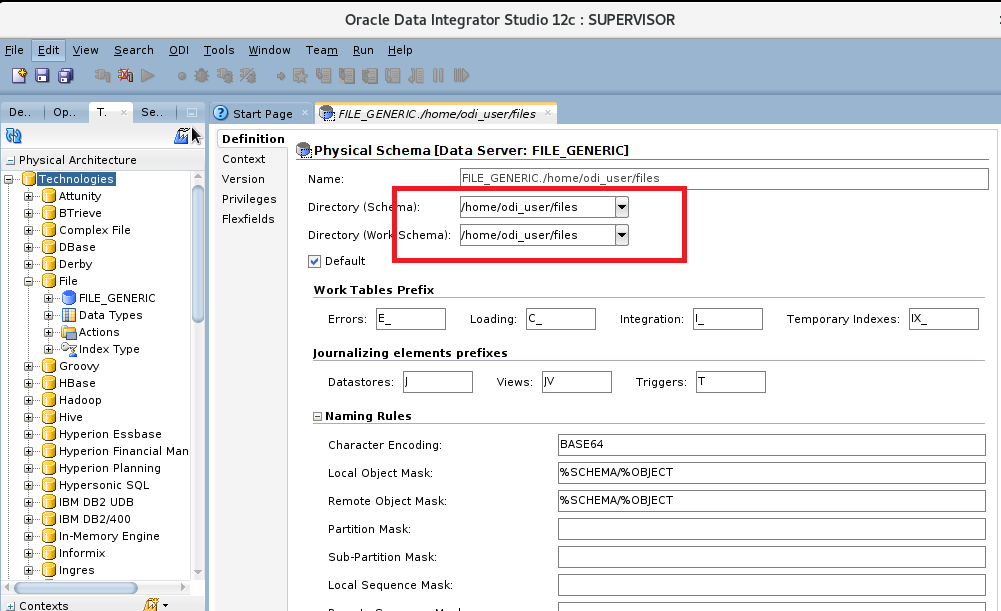Image resolution: width=1001 pixels, height=611 pixels.
Task: Select Data Types node under File
Action: tap(110, 315)
